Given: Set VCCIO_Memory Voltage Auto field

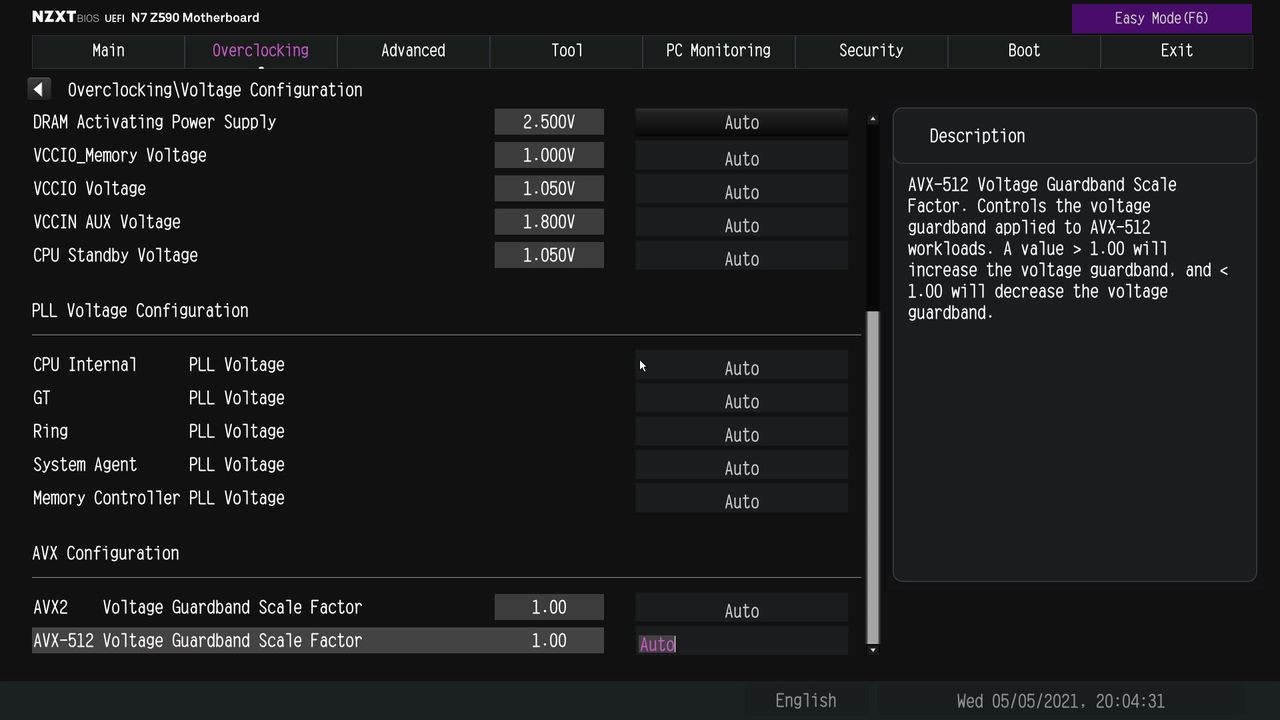Looking at the screenshot, I should click(x=742, y=157).
